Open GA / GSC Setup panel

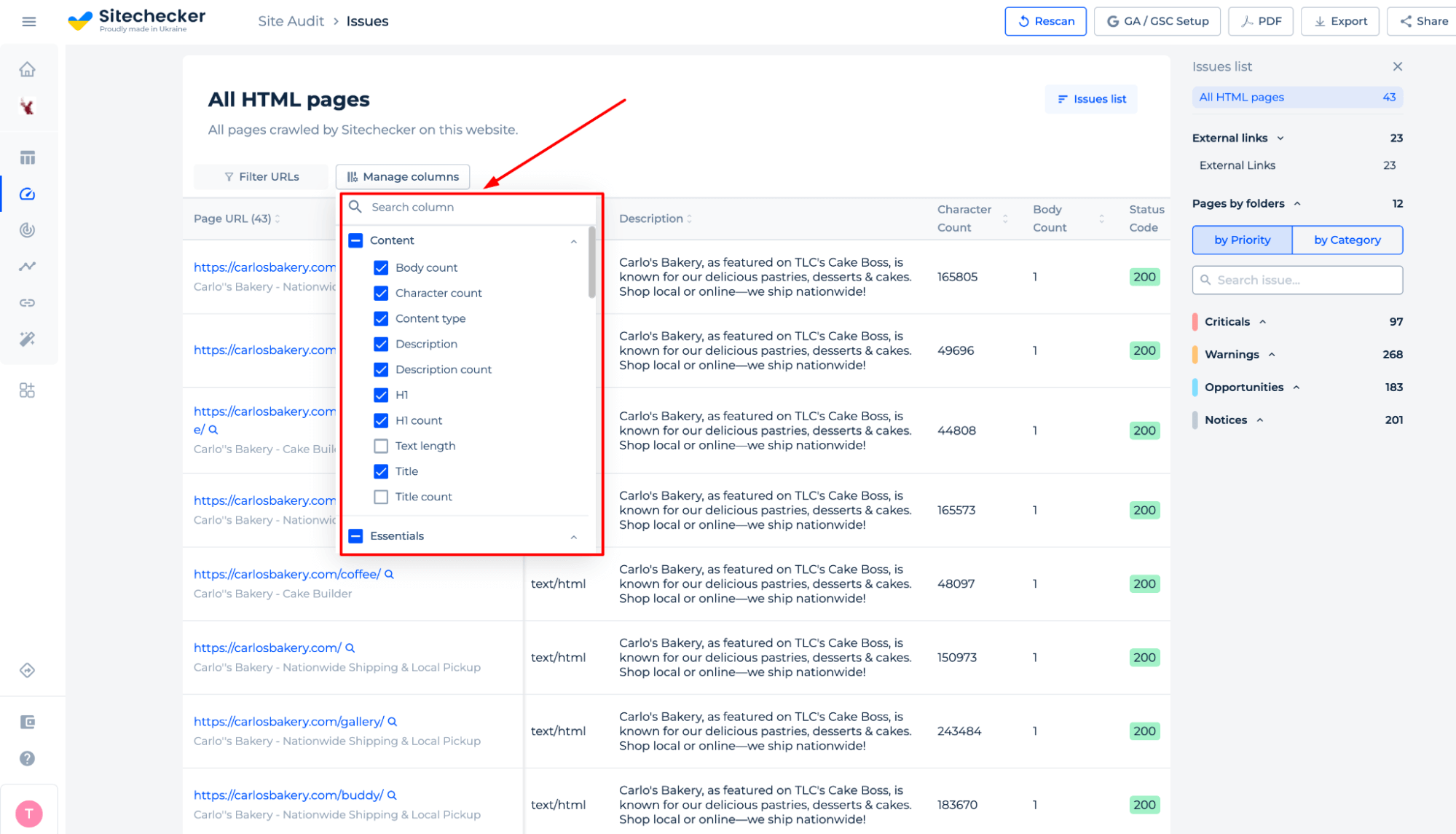[x=1157, y=20]
